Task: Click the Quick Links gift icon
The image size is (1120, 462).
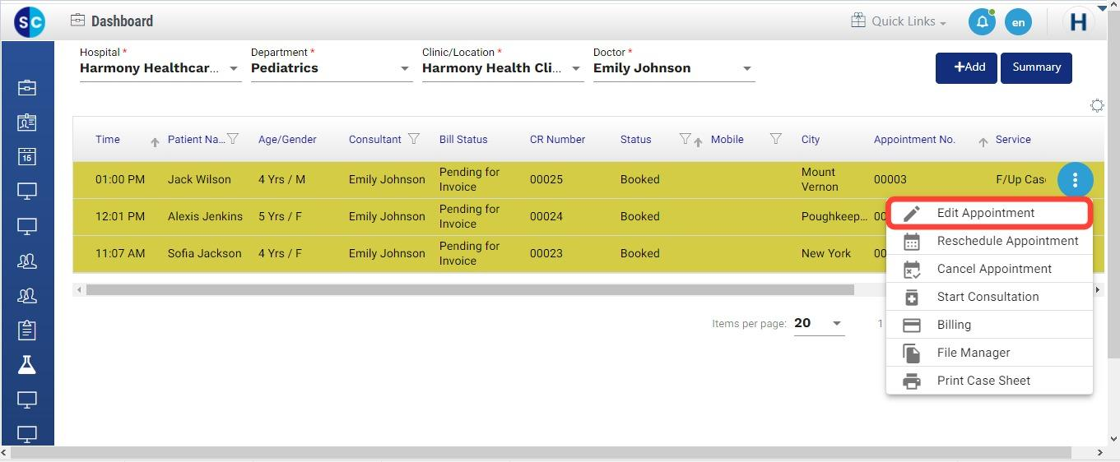Action: 858,21
